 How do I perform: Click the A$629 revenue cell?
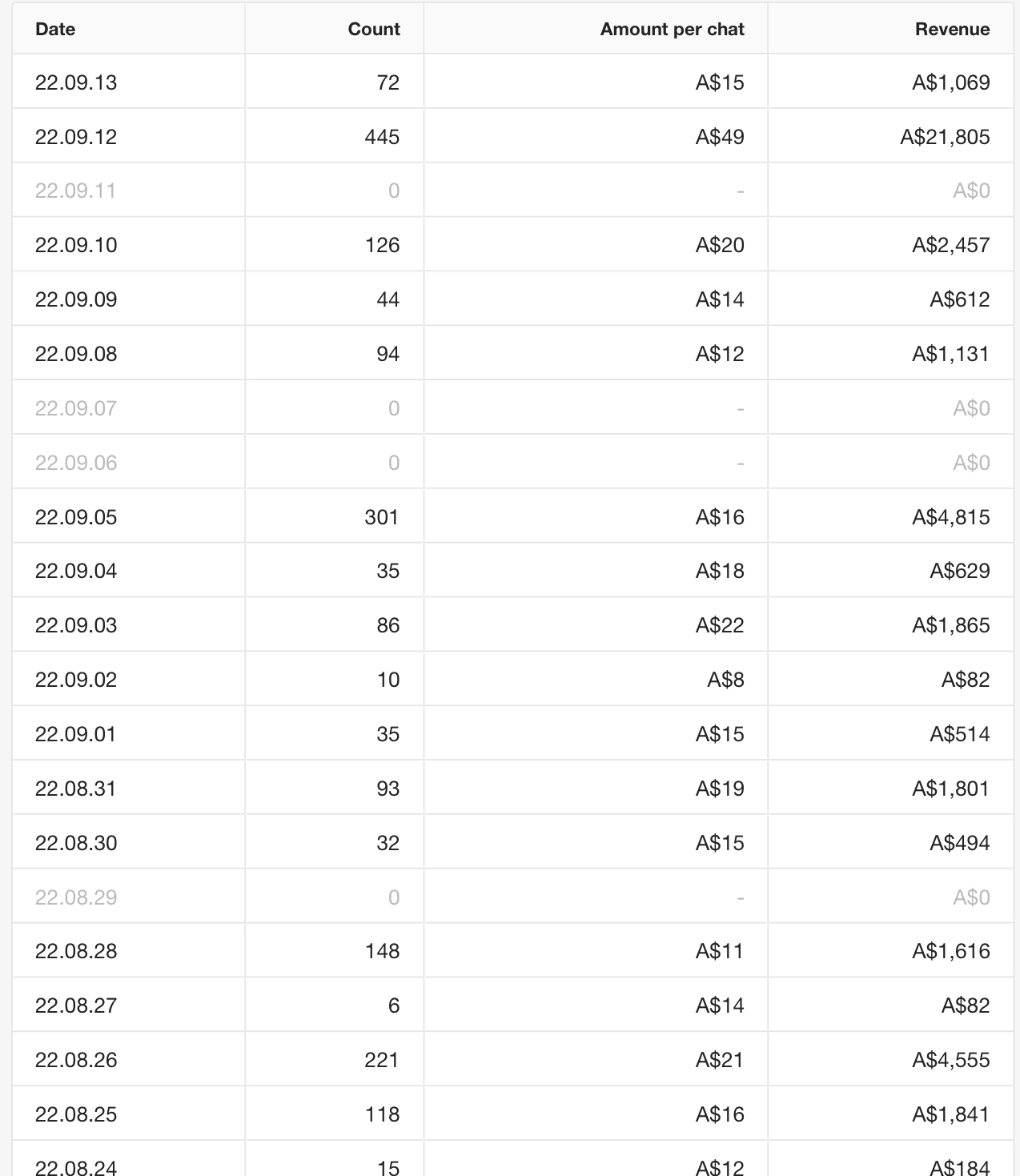pos(959,571)
